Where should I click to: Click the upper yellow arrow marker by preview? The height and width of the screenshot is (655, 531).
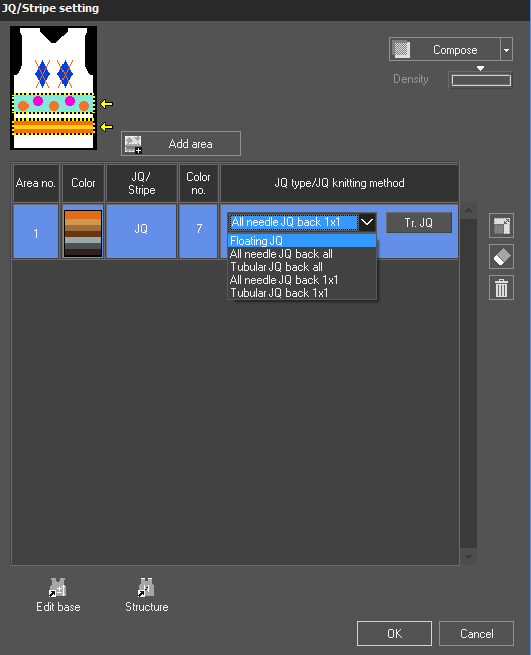[107, 104]
